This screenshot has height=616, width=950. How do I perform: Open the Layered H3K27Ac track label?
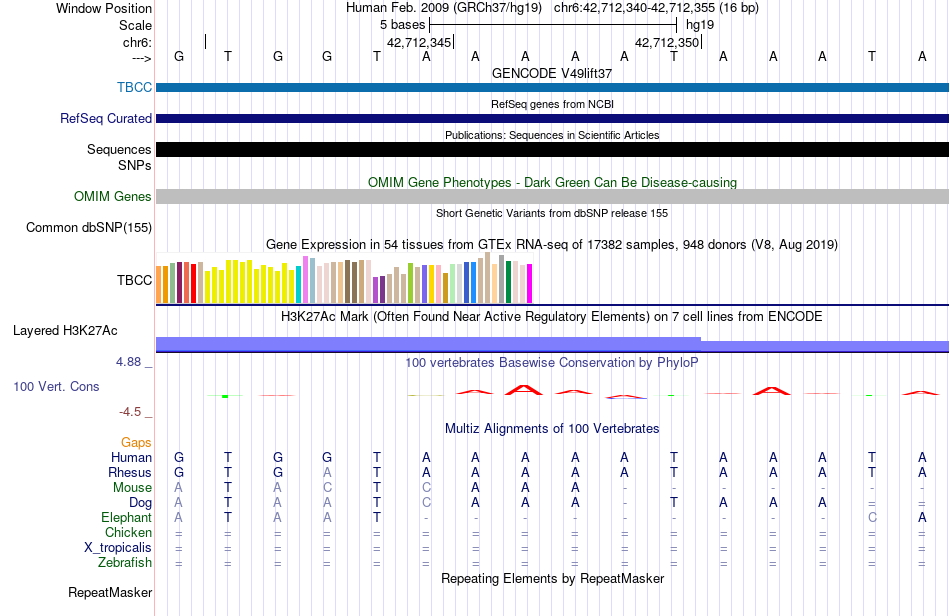[x=65, y=330]
